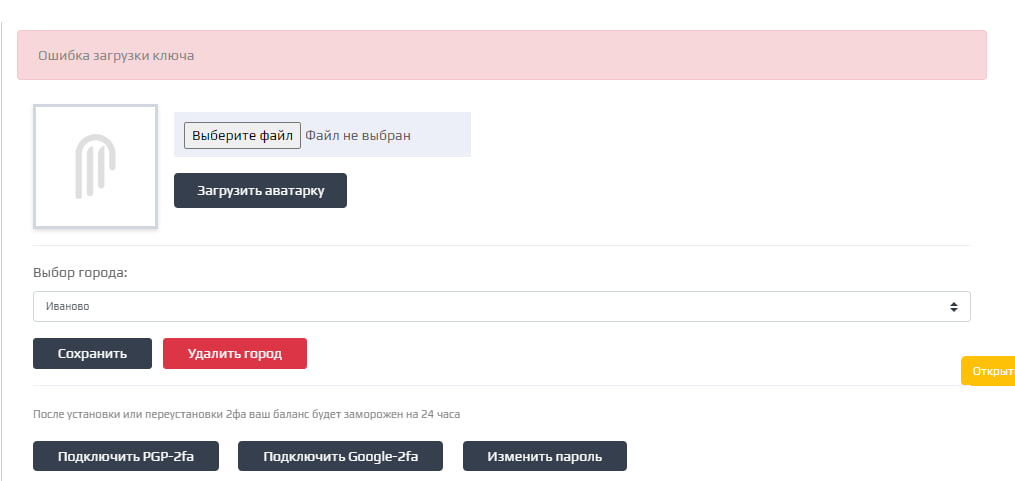Click the 2fa balance freeze notice text
This screenshot has height=481, width=1015.
pos(247,414)
